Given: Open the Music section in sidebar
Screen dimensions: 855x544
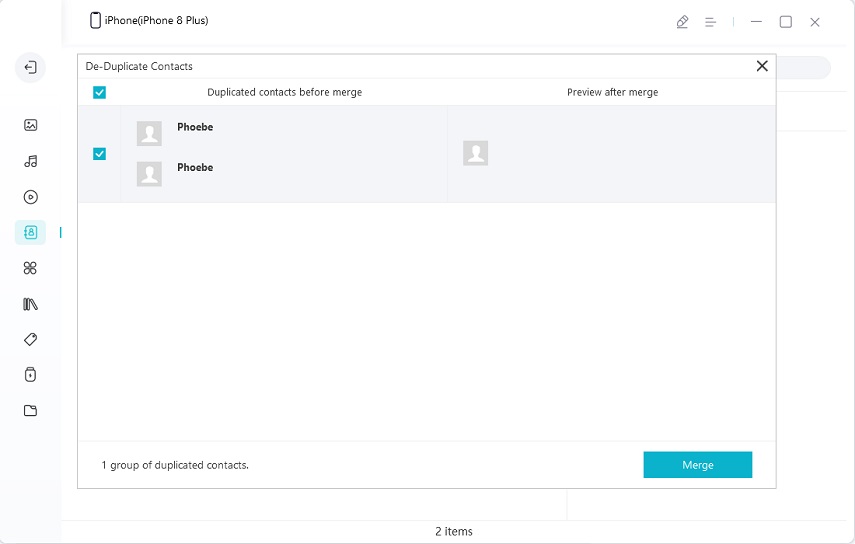Looking at the screenshot, I should point(30,161).
